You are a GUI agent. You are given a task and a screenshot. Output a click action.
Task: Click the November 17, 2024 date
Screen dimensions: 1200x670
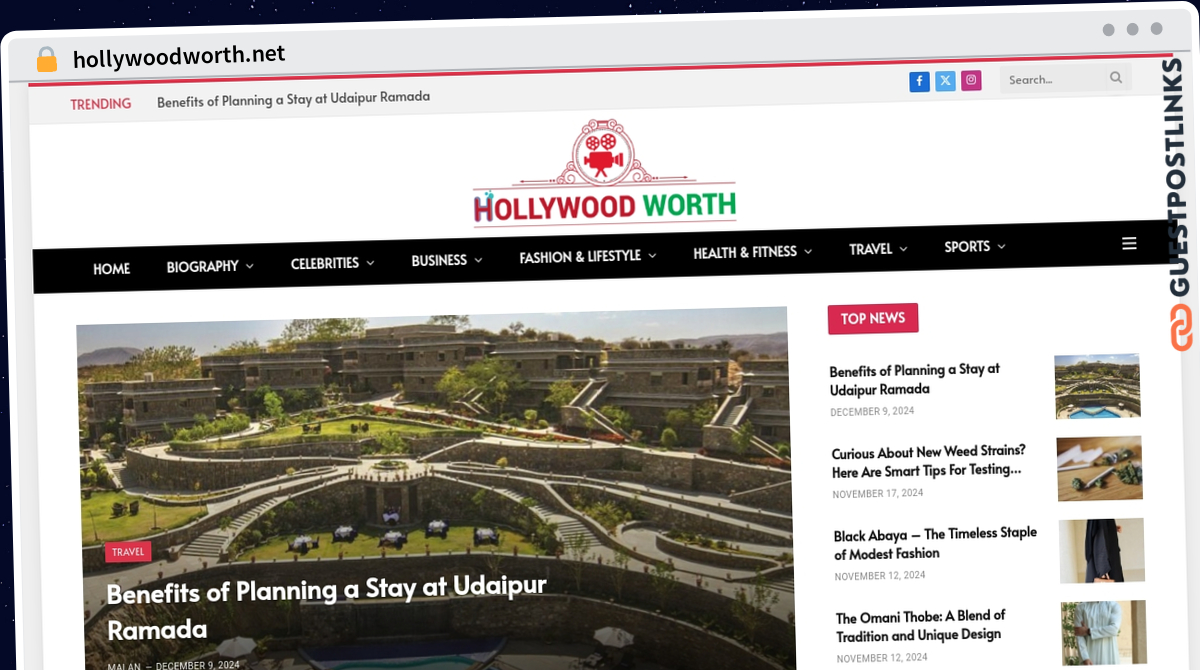(x=878, y=493)
